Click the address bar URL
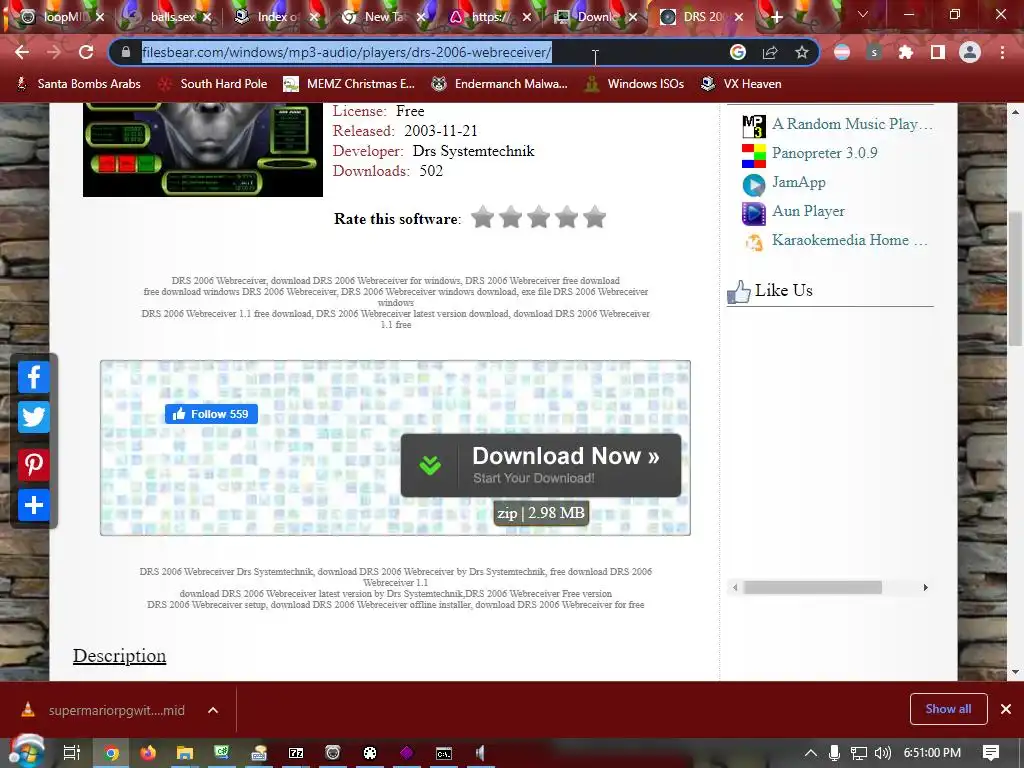Screen dimensions: 1024x768 click(347, 52)
